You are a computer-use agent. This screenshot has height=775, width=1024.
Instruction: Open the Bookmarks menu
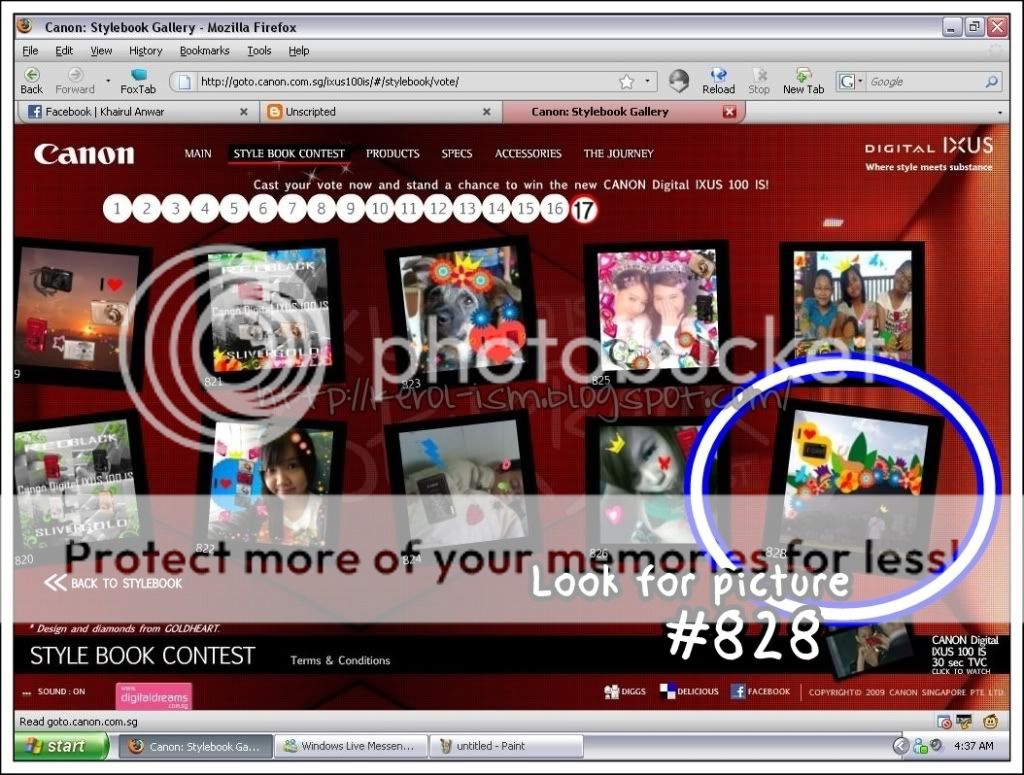click(204, 51)
